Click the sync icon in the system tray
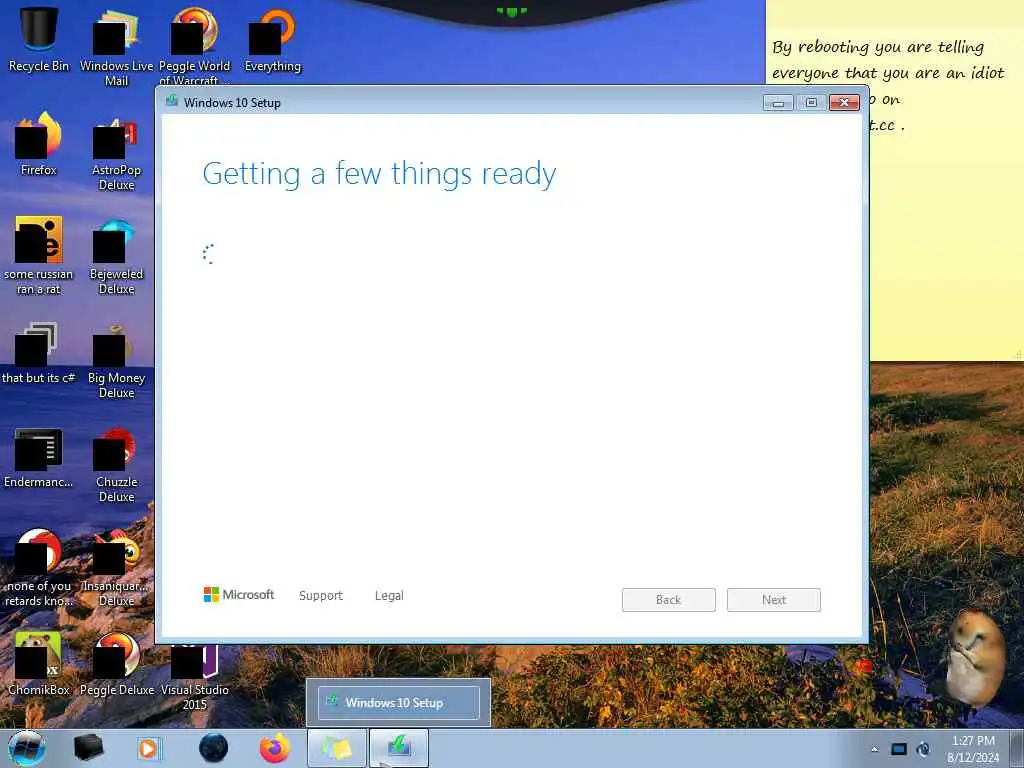Screen dimensions: 1024x768 coord(923,749)
